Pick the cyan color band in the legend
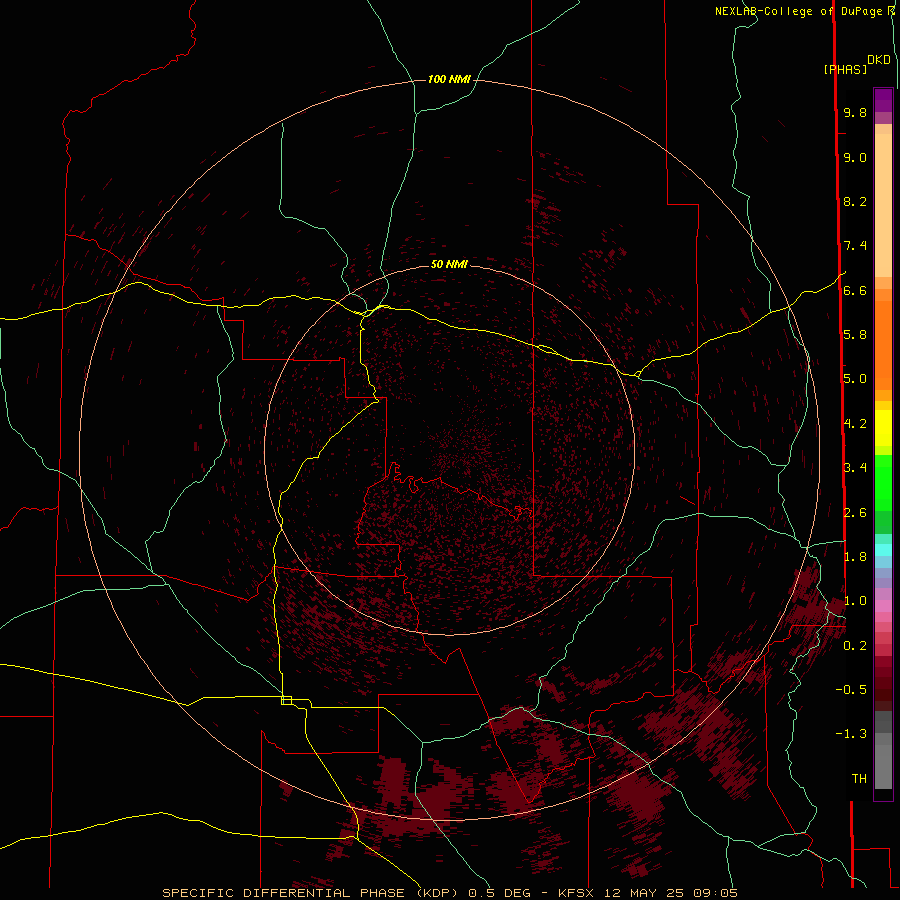The width and height of the screenshot is (900, 900). [x=883, y=550]
